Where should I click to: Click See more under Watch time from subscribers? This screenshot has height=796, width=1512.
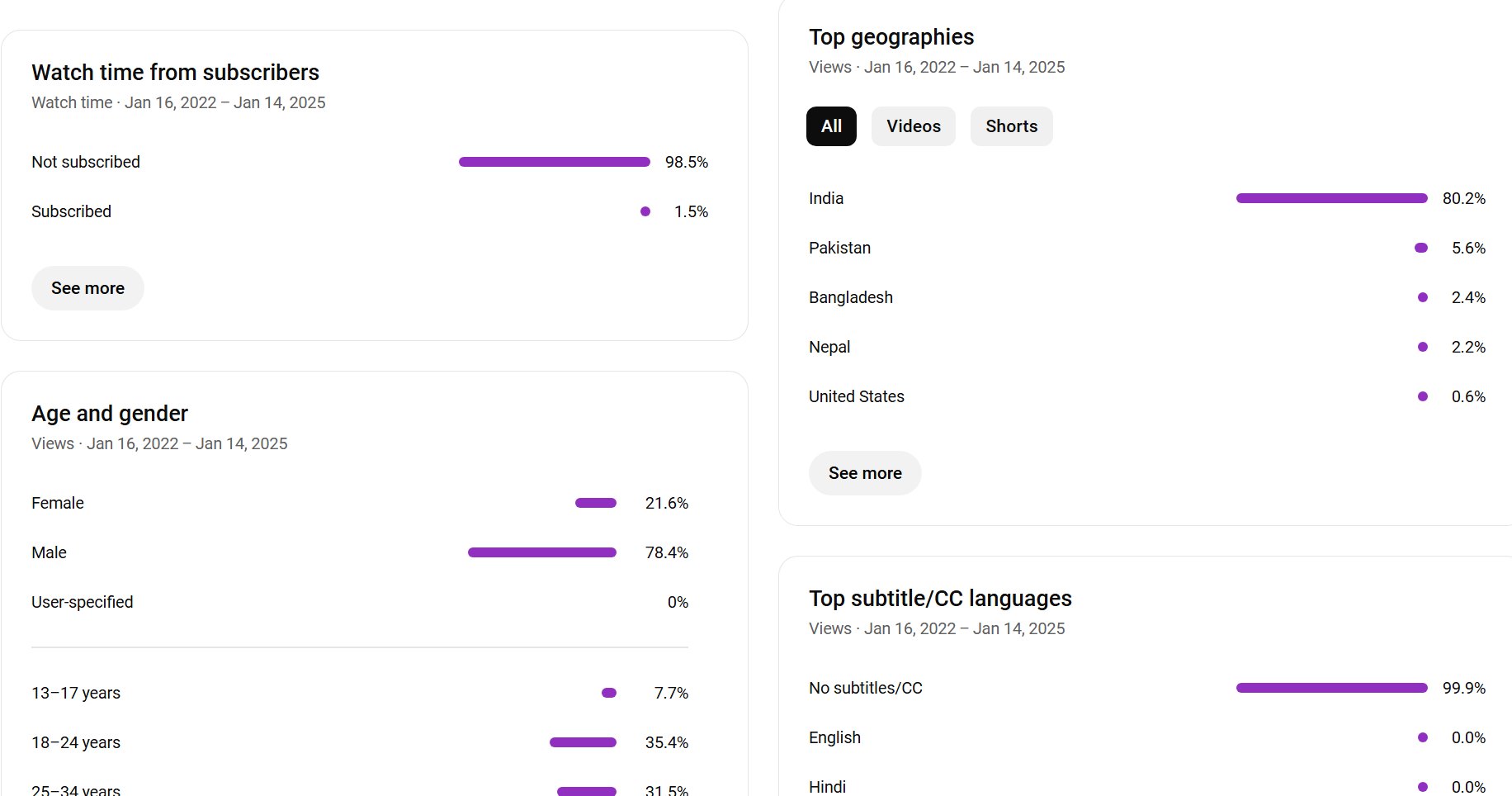point(87,288)
